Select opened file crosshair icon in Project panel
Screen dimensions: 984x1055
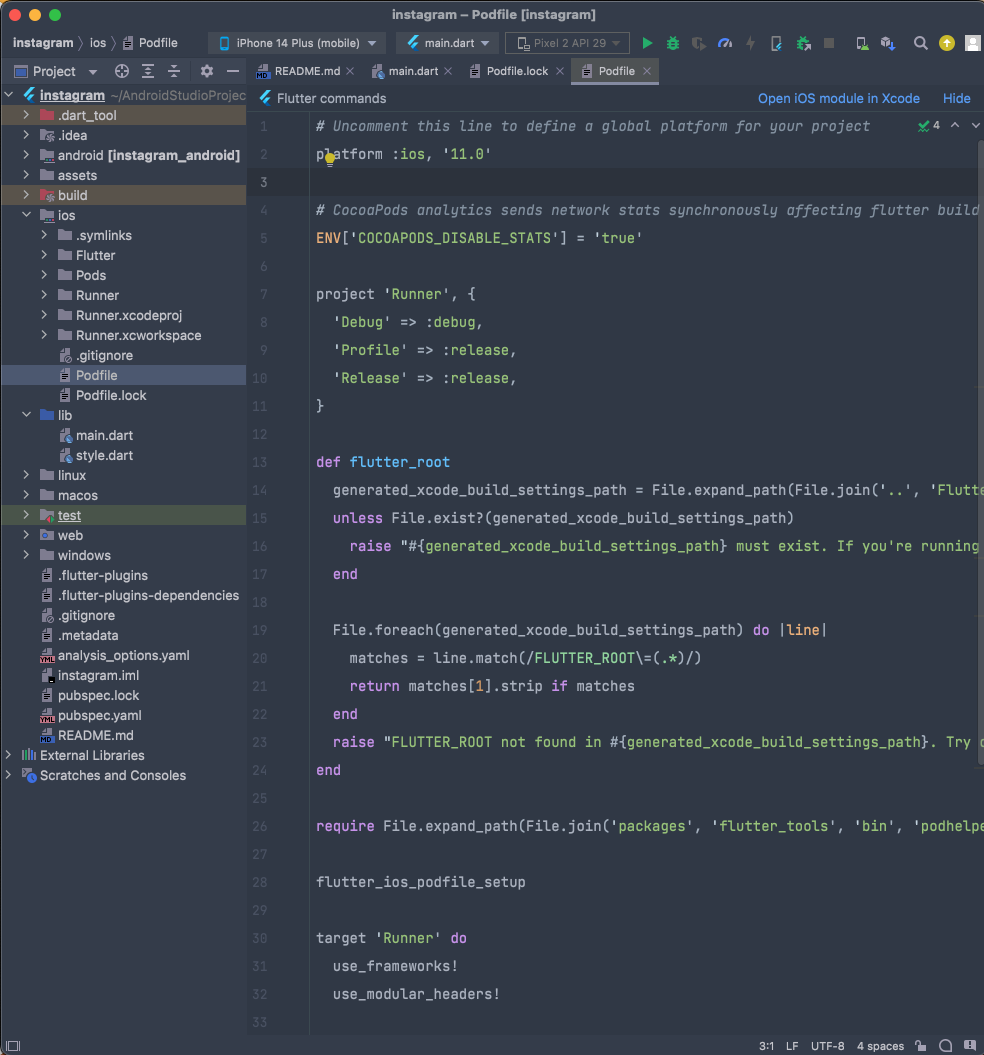(x=122, y=71)
